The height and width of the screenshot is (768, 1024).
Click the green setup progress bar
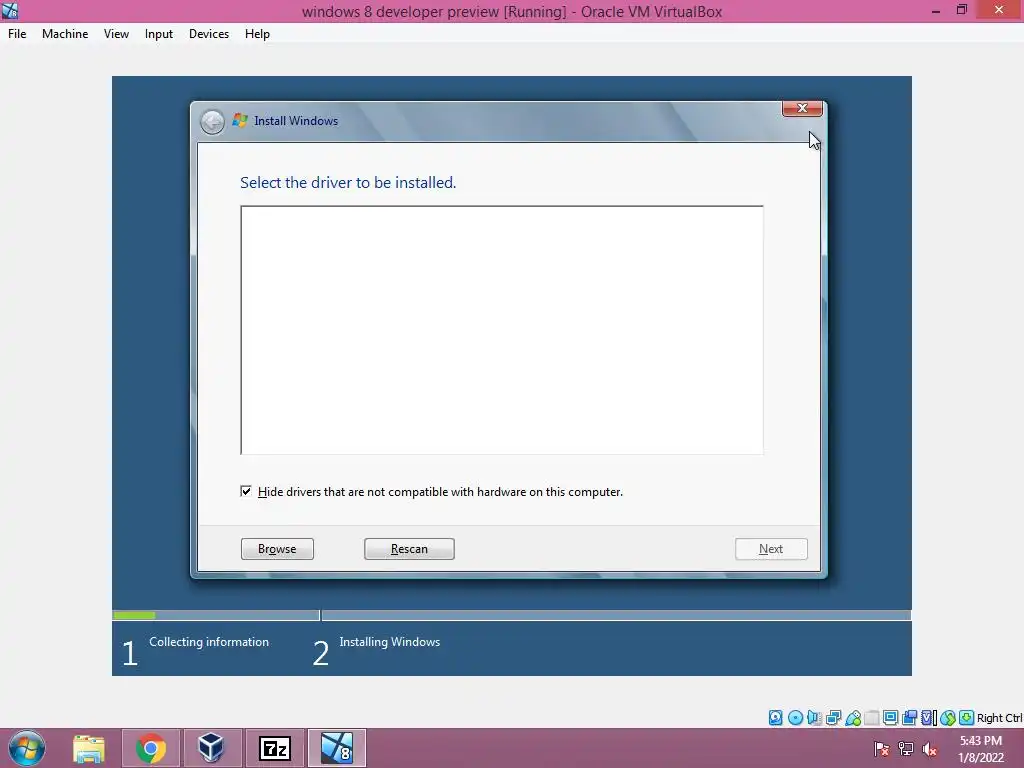tap(135, 615)
